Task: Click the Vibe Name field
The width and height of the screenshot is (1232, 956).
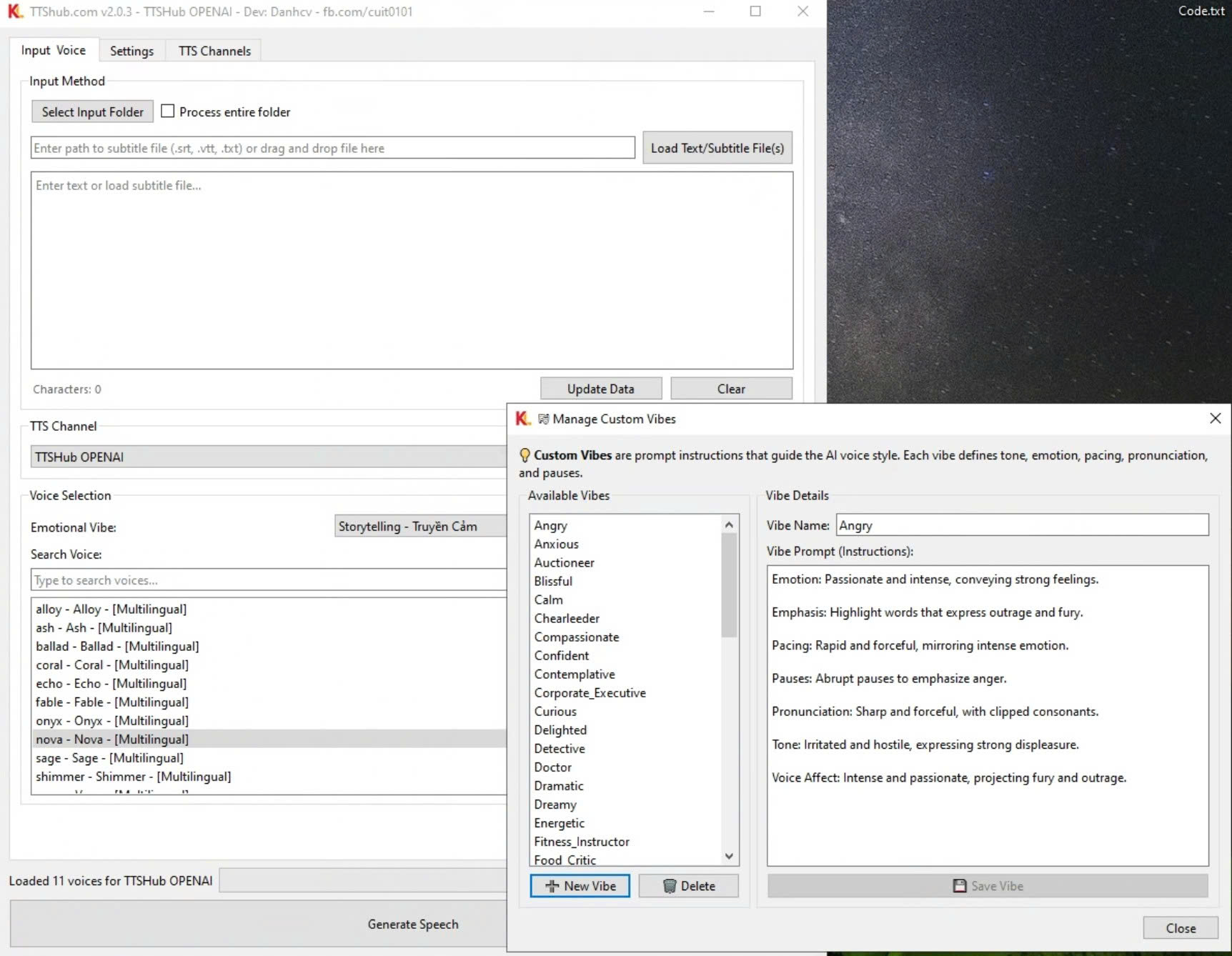Action: coord(1023,525)
